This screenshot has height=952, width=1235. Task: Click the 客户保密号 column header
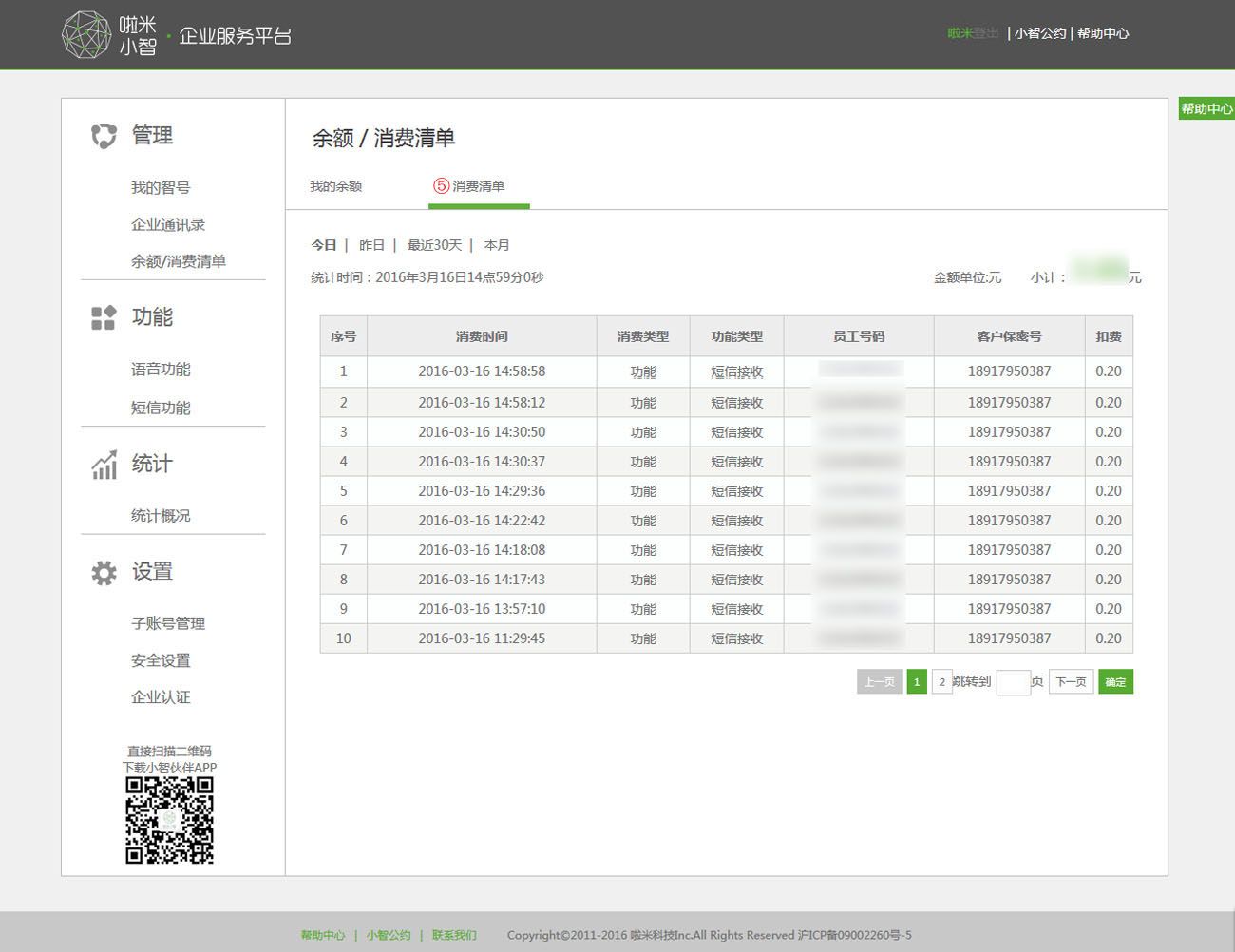(x=1009, y=336)
